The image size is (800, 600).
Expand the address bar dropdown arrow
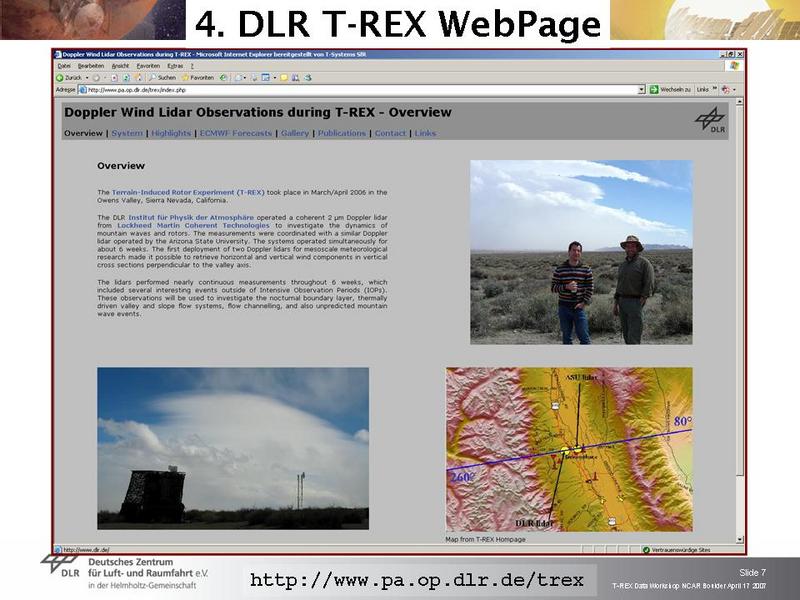click(x=641, y=90)
